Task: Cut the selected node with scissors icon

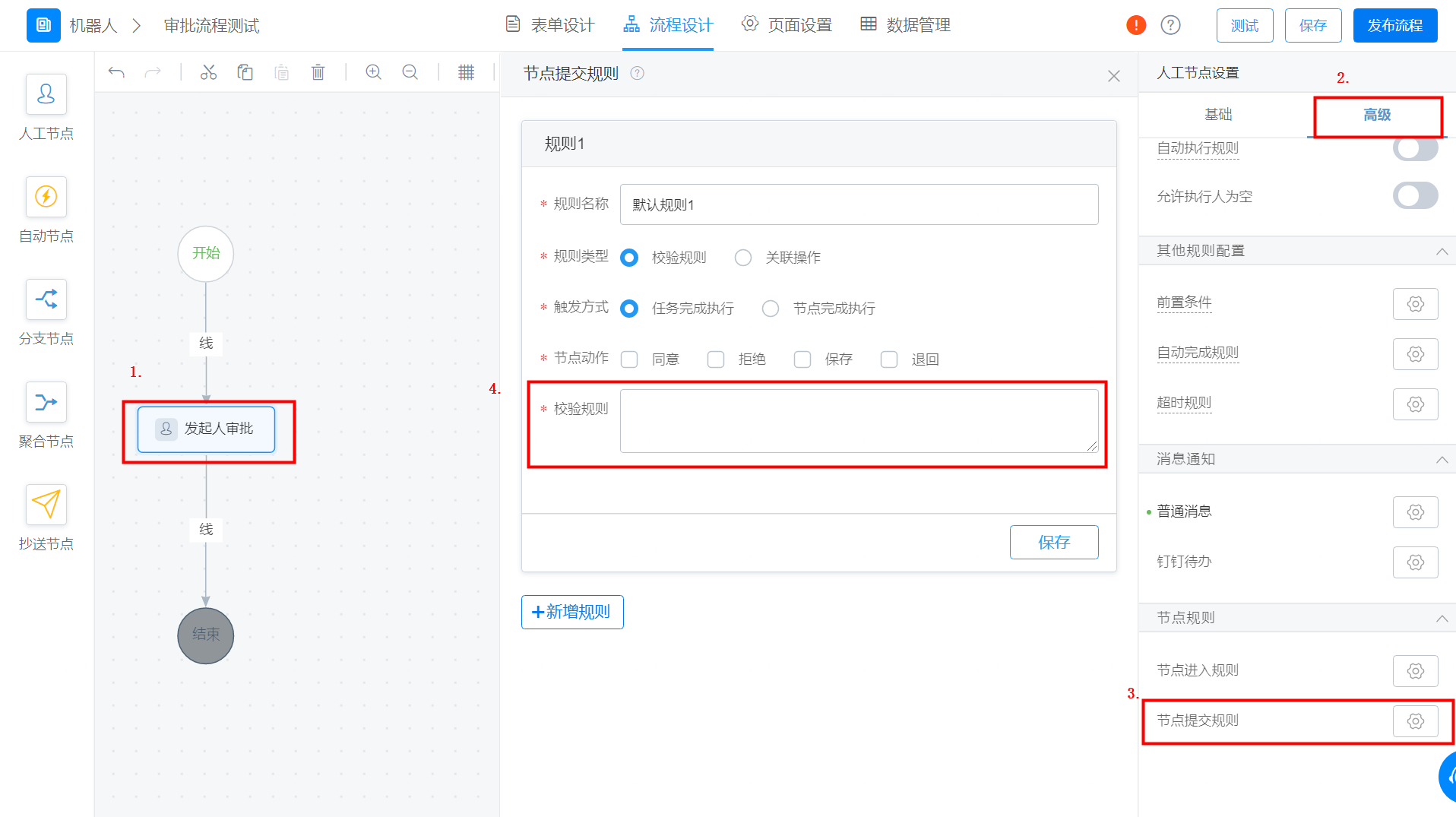Action: tap(208, 72)
